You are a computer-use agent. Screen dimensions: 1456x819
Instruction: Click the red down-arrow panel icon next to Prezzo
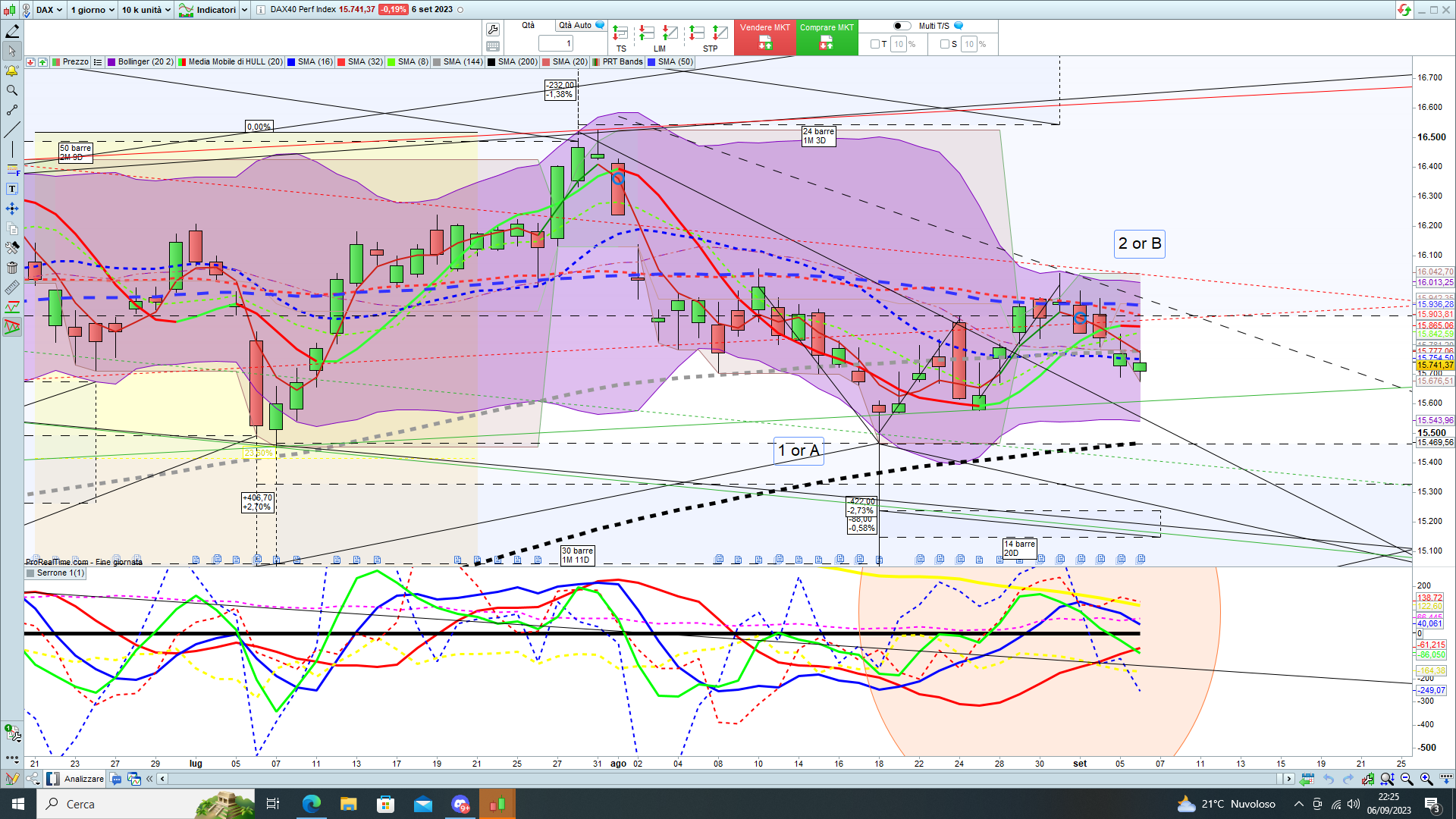pyautogui.click(x=30, y=62)
